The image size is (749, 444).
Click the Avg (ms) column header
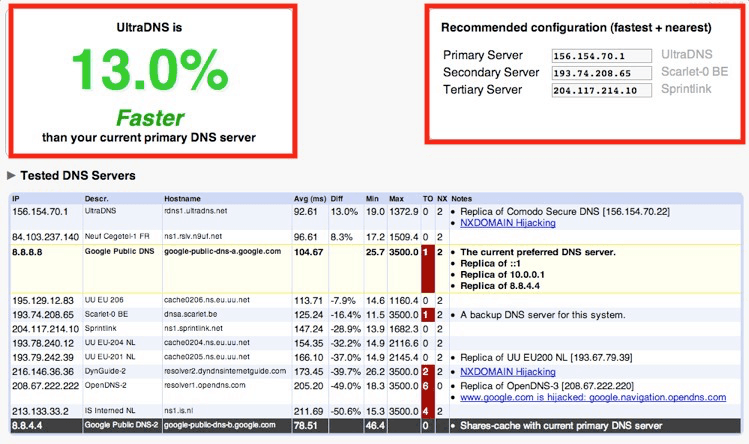[310, 198]
